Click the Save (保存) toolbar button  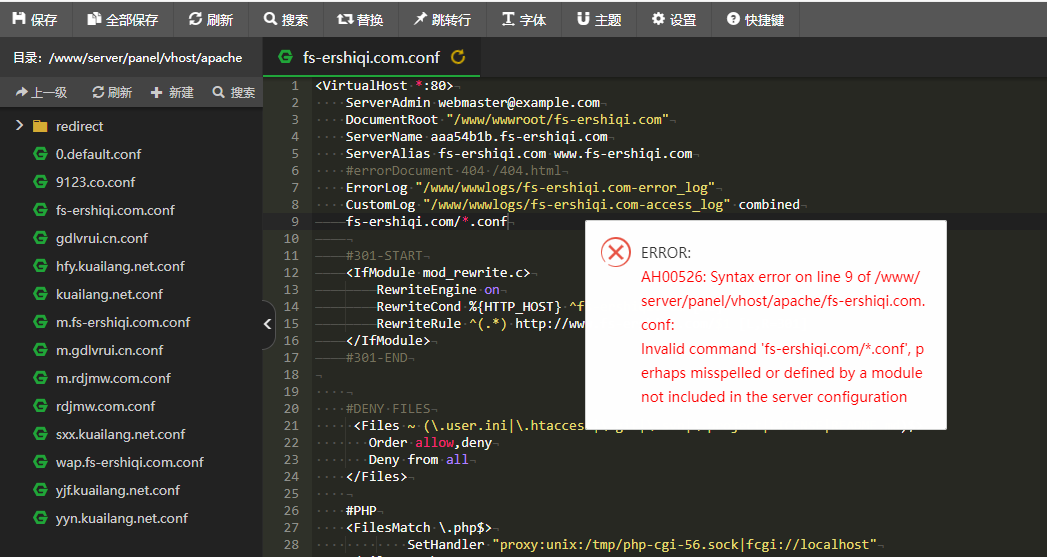click(35, 19)
